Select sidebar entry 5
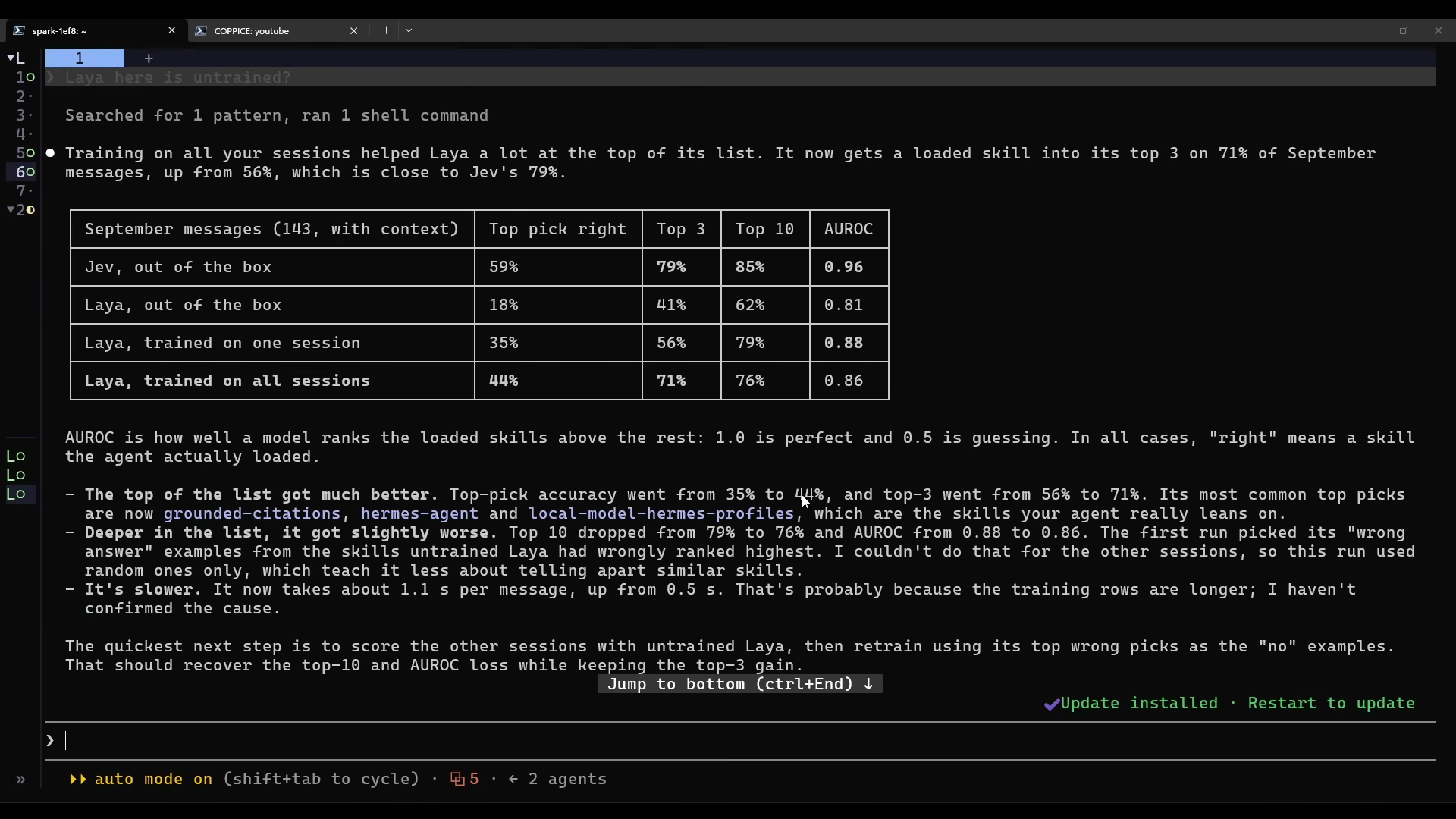This screenshot has height=819, width=1456. coord(25,152)
